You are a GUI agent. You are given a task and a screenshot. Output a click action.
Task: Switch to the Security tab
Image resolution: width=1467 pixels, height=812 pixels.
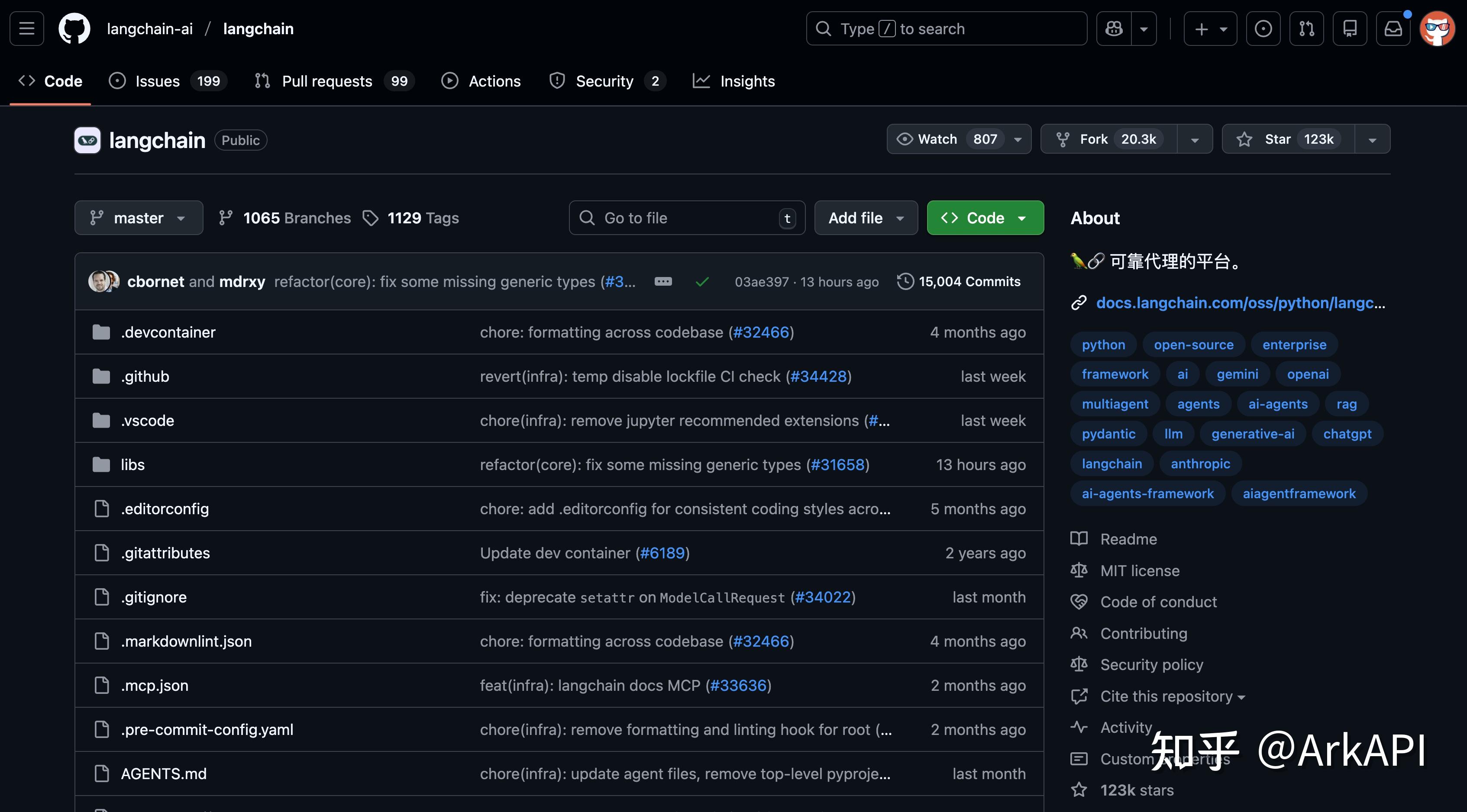pos(607,81)
